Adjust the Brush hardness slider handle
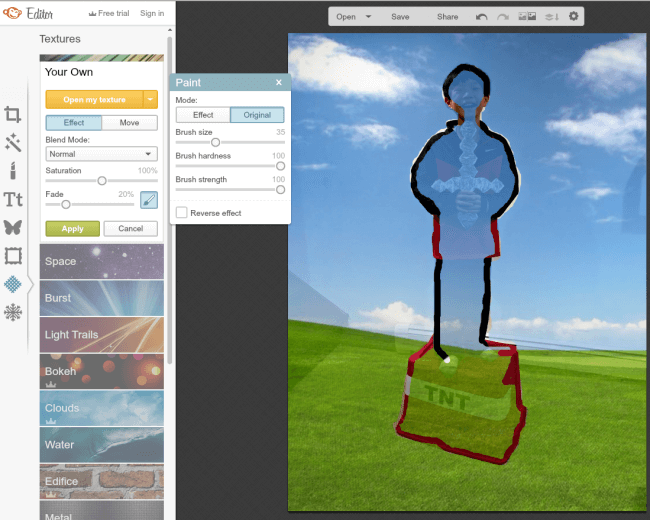 tap(280, 166)
